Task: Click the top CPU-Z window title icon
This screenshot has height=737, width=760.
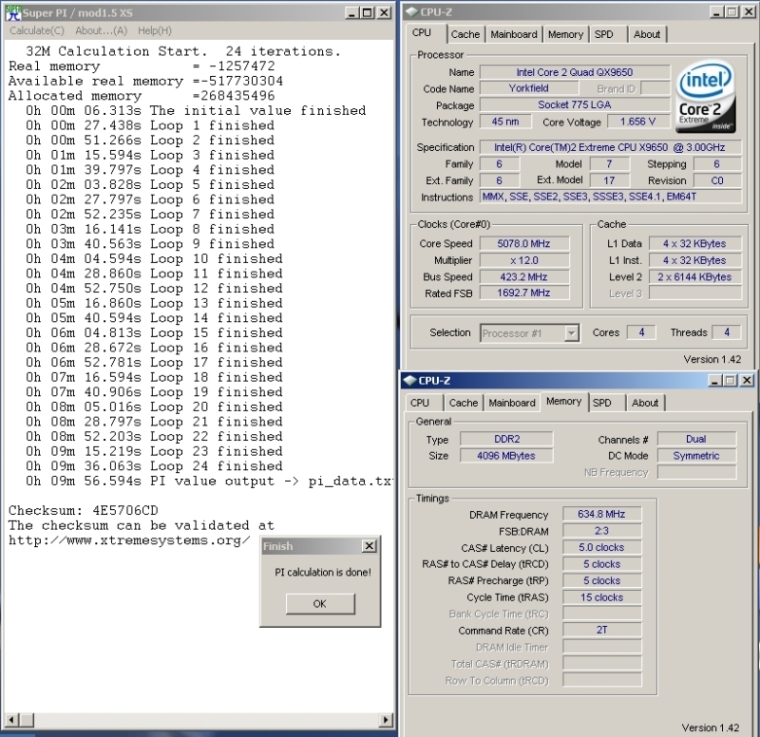Action: pyautogui.click(x=412, y=12)
